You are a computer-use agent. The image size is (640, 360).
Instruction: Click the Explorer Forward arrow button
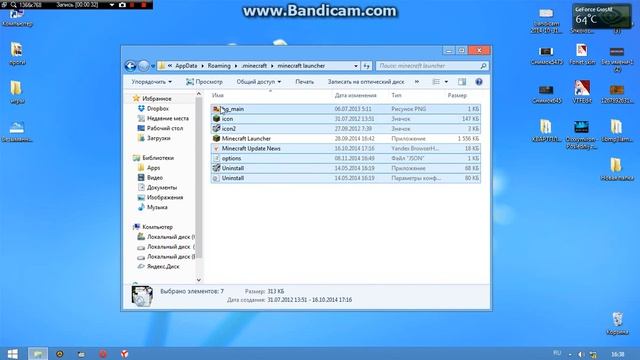pyautogui.click(x=144, y=66)
